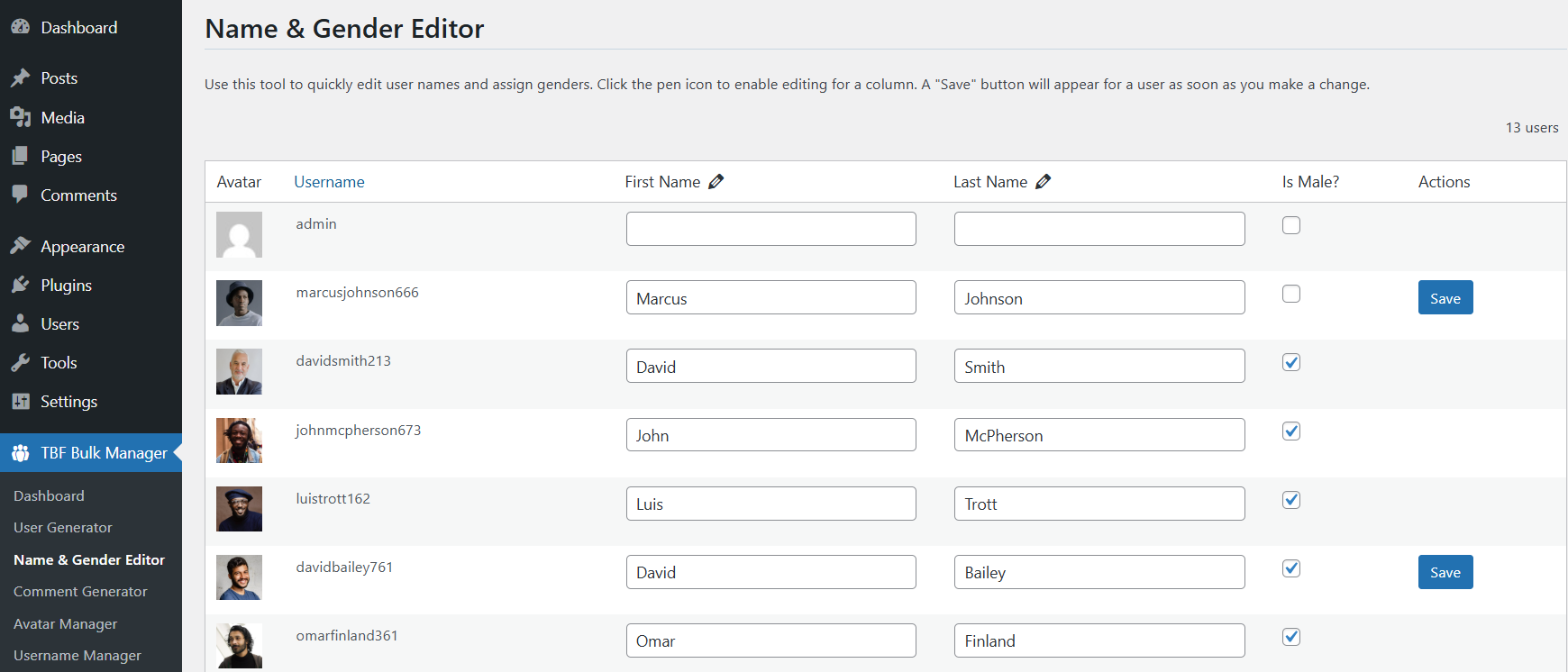Click the Media library icon
The width and height of the screenshot is (1568, 672).
click(21, 117)
